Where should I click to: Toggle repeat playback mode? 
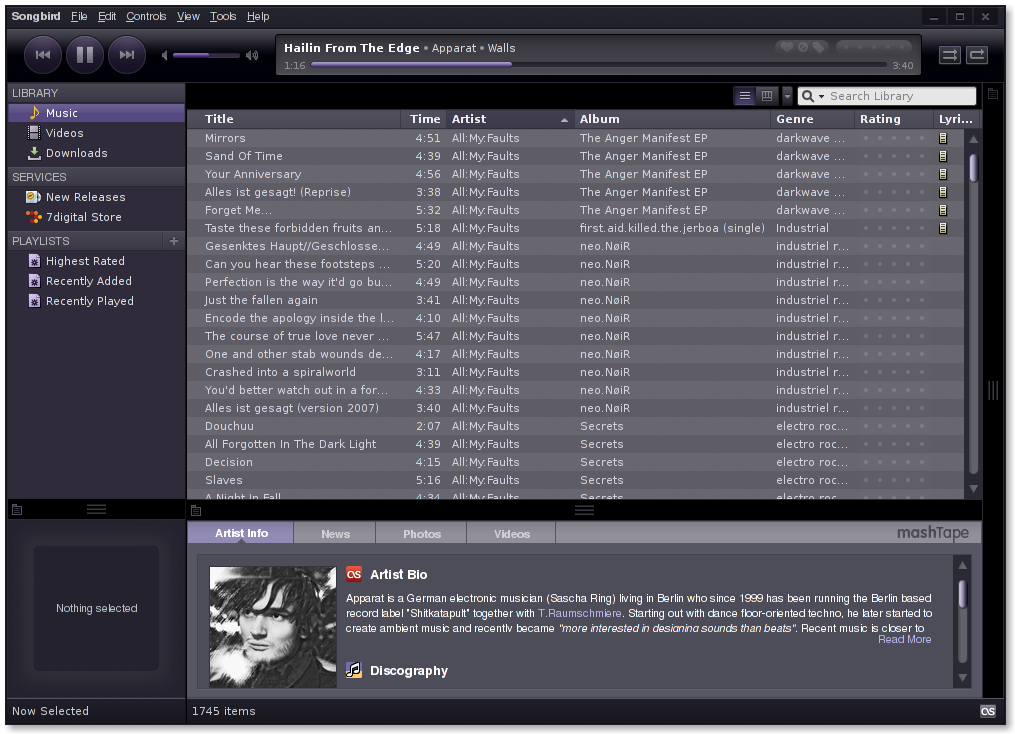coord(977,55)
